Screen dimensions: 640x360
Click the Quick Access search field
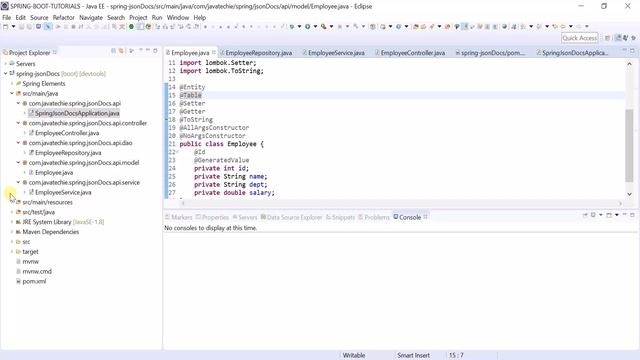(580, 38)
